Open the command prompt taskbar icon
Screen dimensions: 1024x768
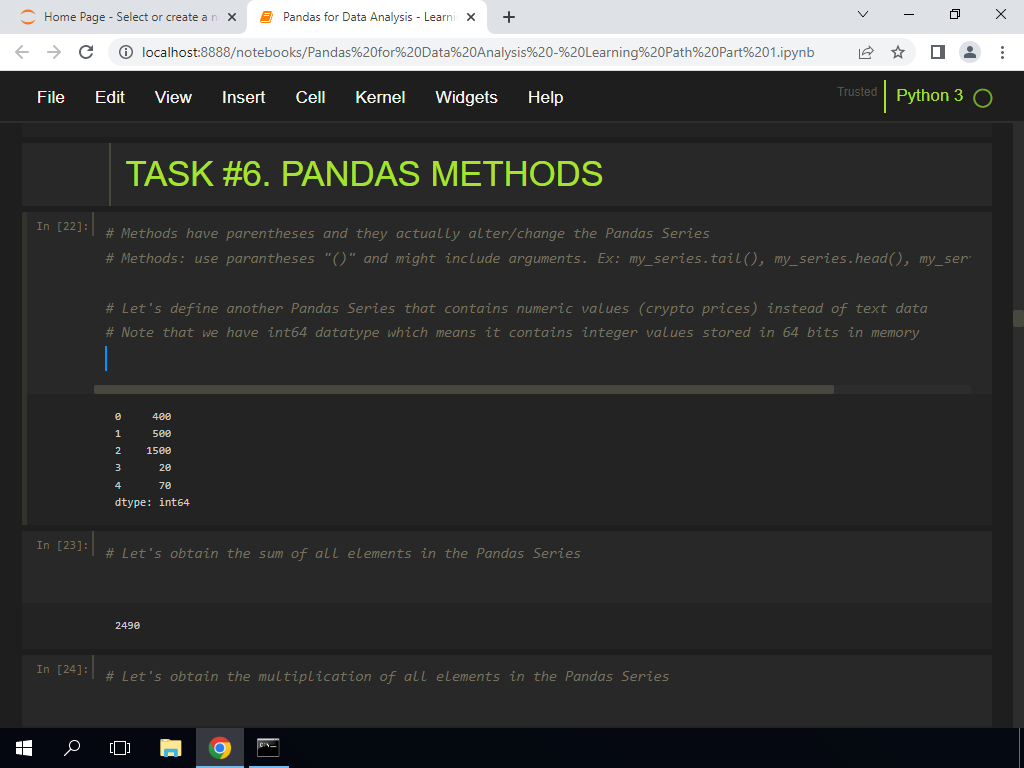[x=268, y=748]
